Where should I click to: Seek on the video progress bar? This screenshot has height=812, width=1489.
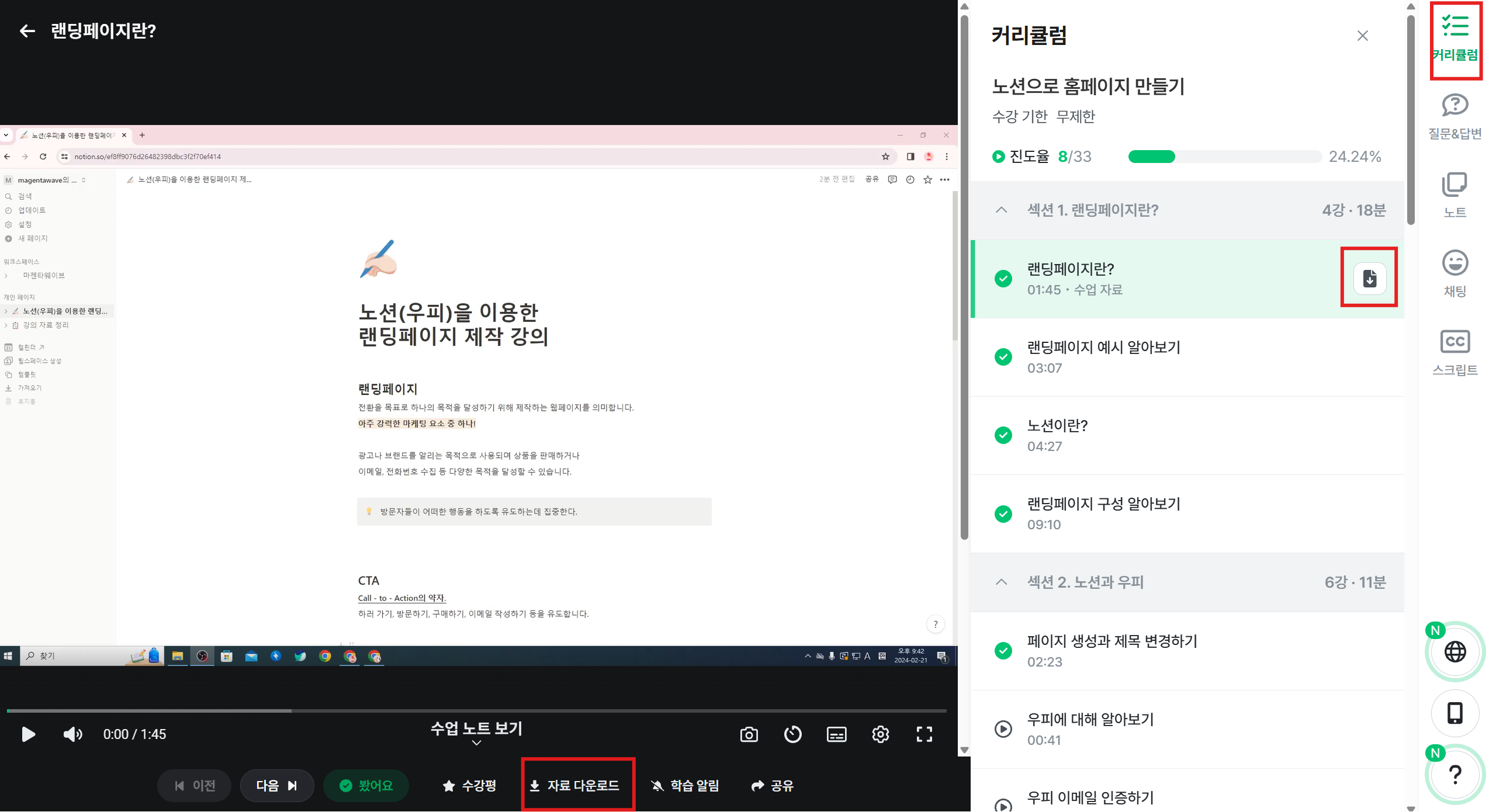tap(476, 710)
